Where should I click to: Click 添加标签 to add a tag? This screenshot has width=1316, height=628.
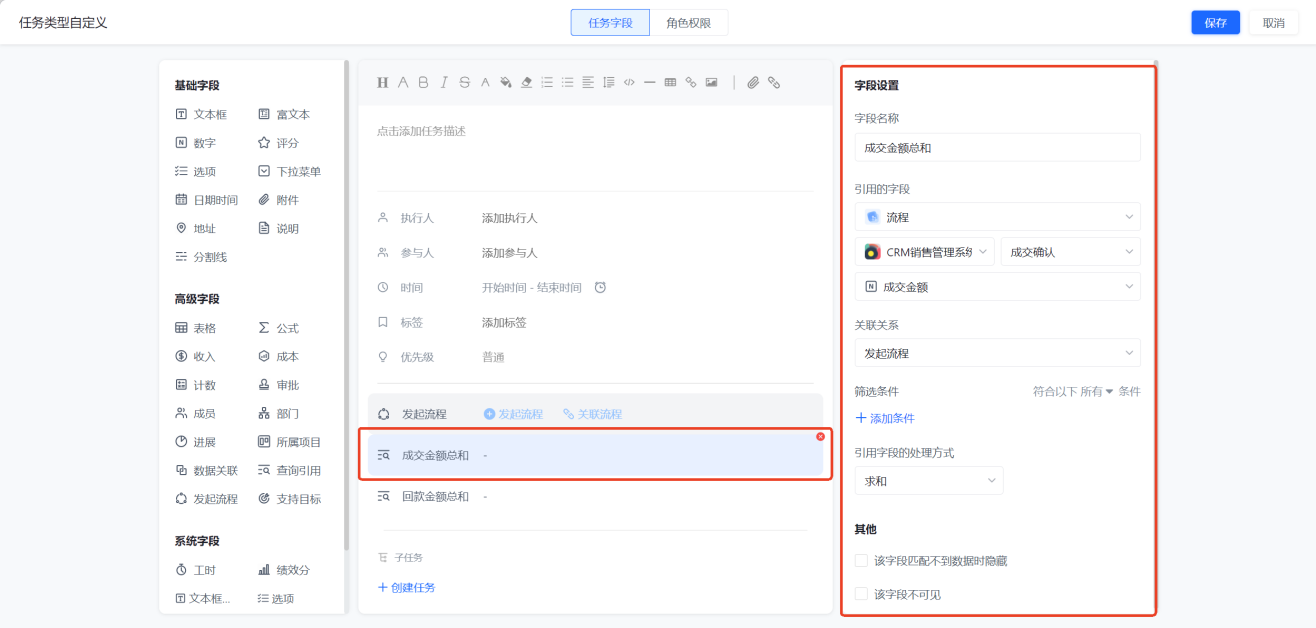tap(504, 323)
